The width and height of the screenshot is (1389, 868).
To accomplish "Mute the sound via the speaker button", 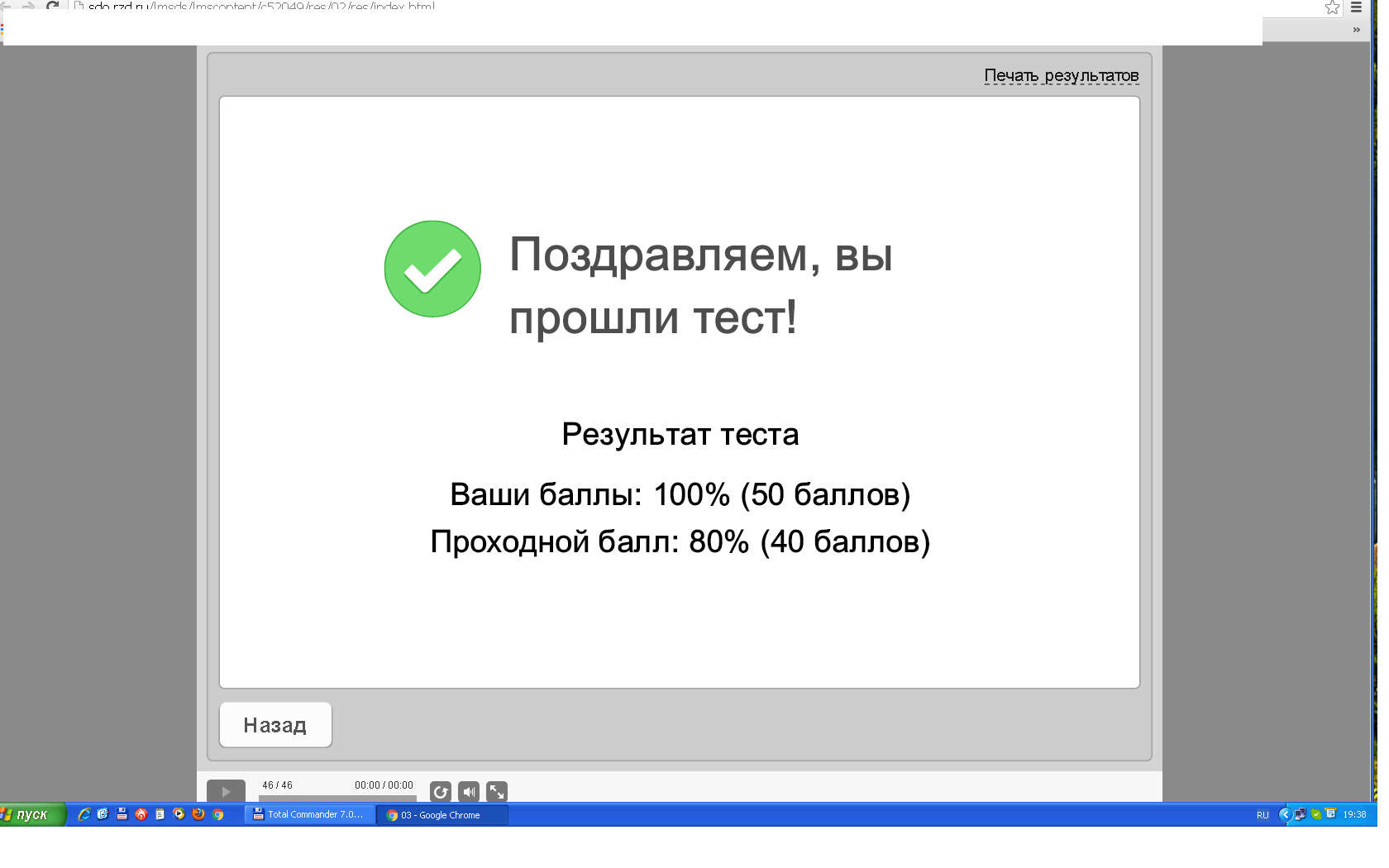I will tap(468, 791).
